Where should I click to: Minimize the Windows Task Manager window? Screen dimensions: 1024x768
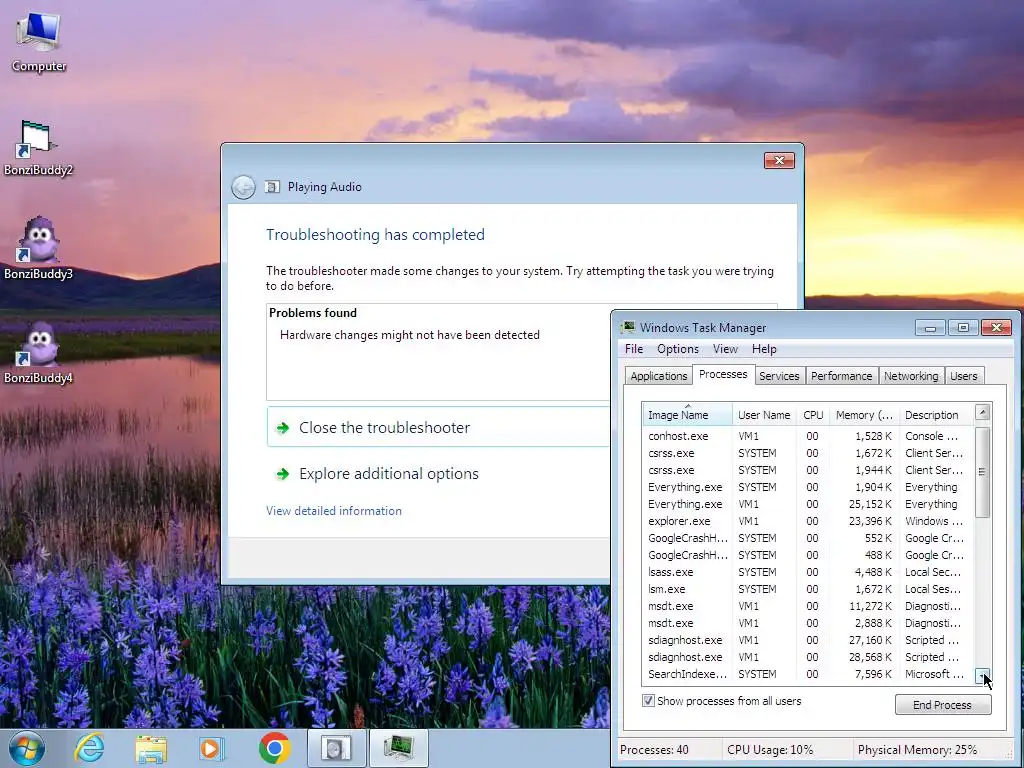(930, 327)
